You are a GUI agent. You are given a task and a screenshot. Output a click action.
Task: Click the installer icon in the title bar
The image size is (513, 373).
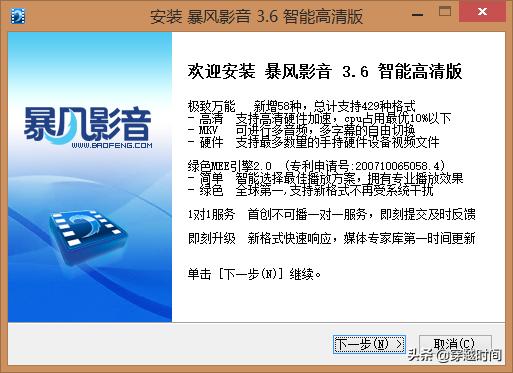[x=18, y=16]
